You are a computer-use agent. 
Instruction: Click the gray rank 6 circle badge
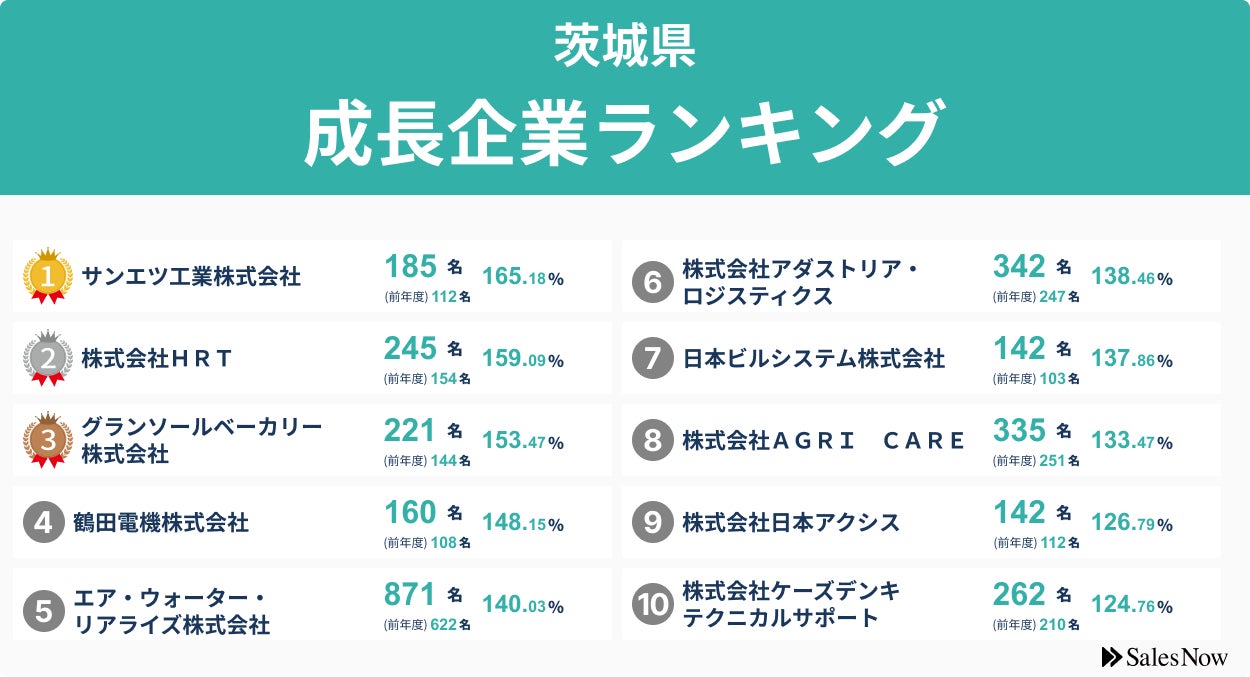pos(652,283)
